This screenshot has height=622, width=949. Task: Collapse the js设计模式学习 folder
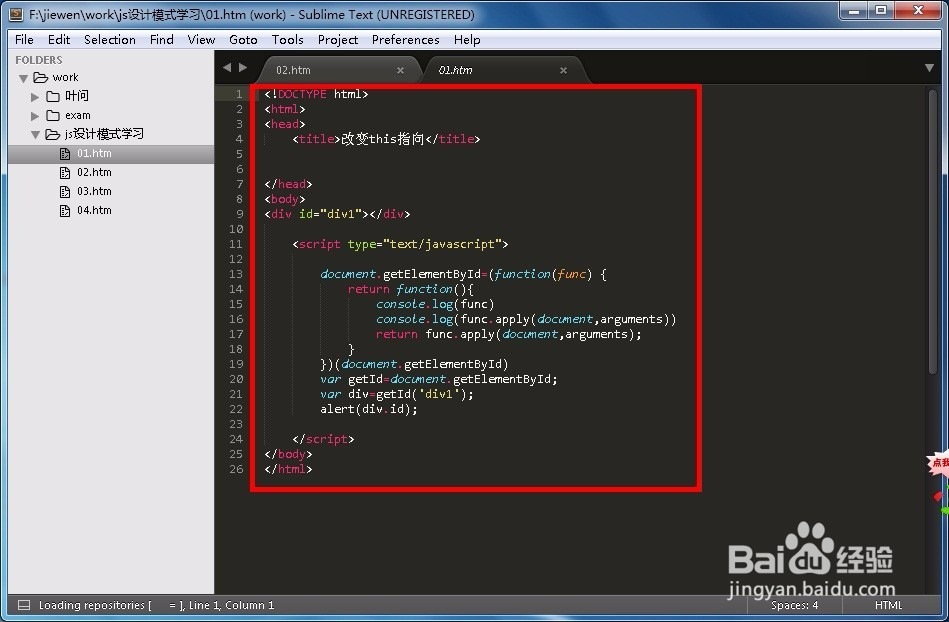35,134
